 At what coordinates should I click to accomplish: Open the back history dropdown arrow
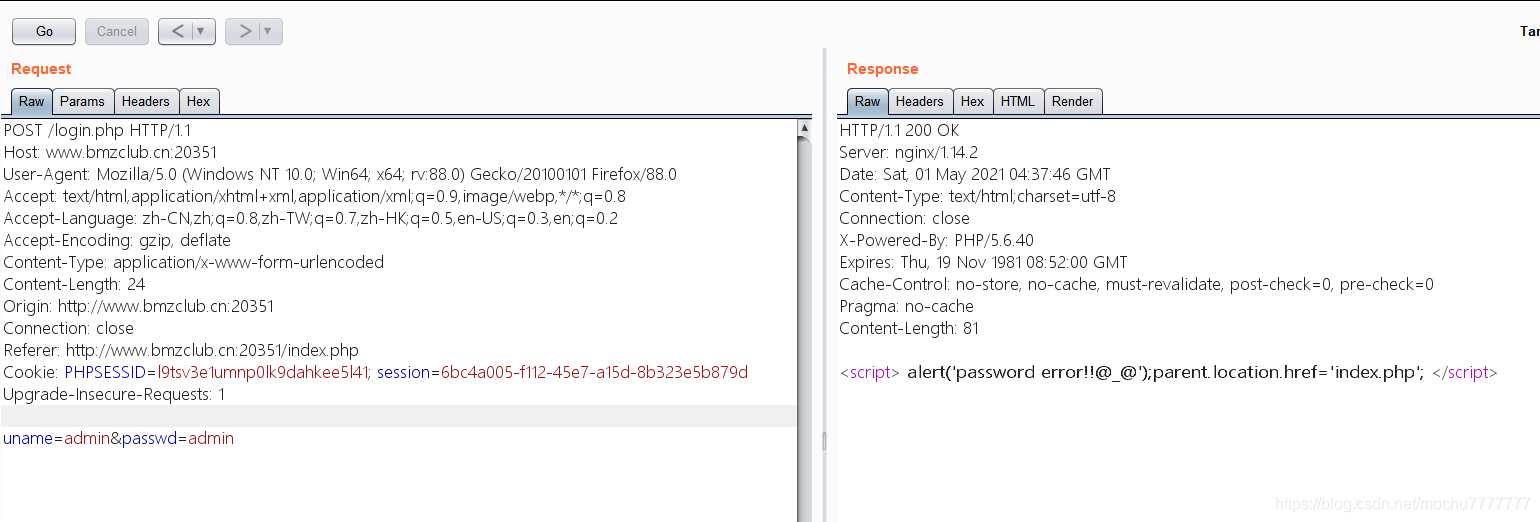click(x=203, y=31)
